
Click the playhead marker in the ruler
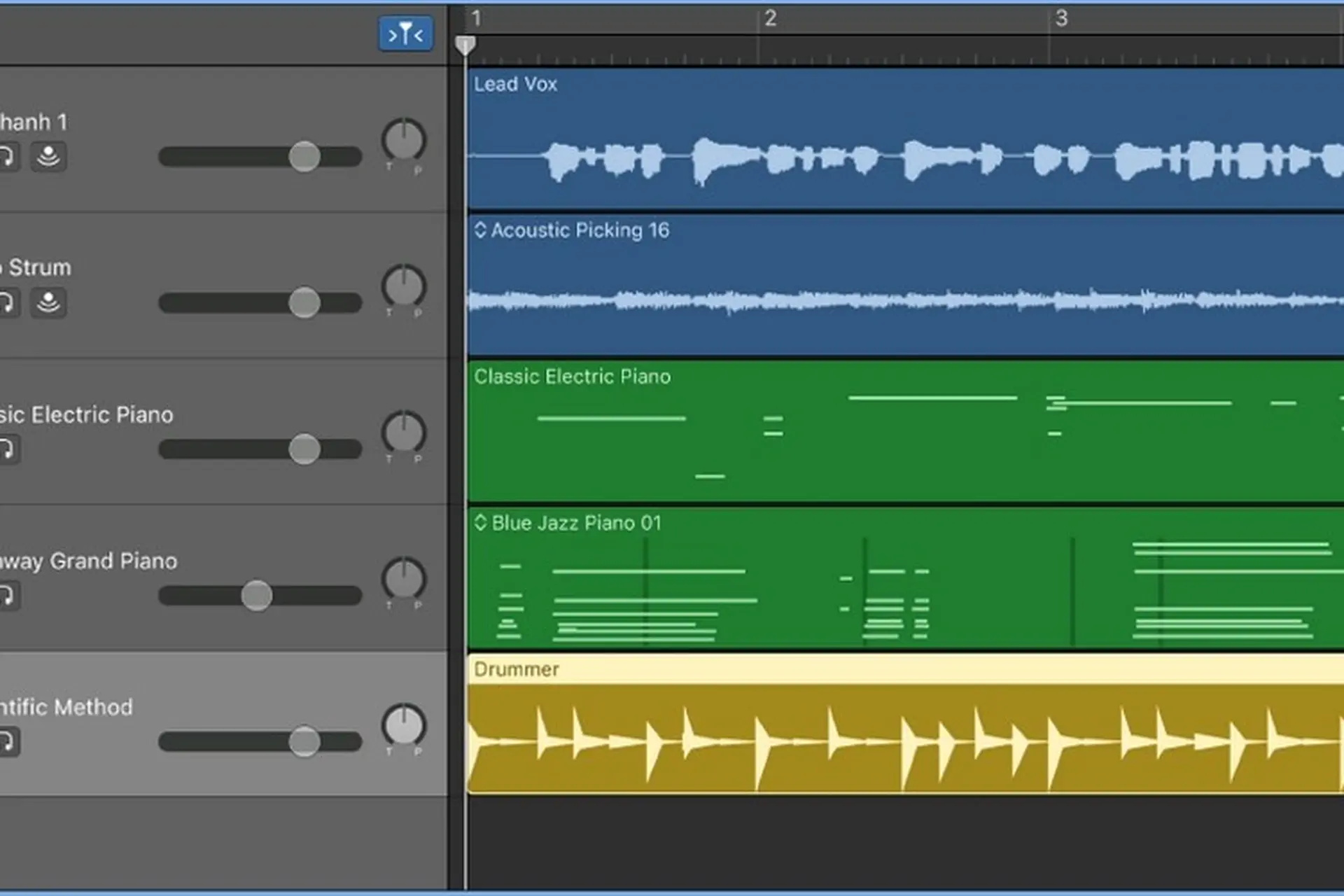[x=465, y=45]
